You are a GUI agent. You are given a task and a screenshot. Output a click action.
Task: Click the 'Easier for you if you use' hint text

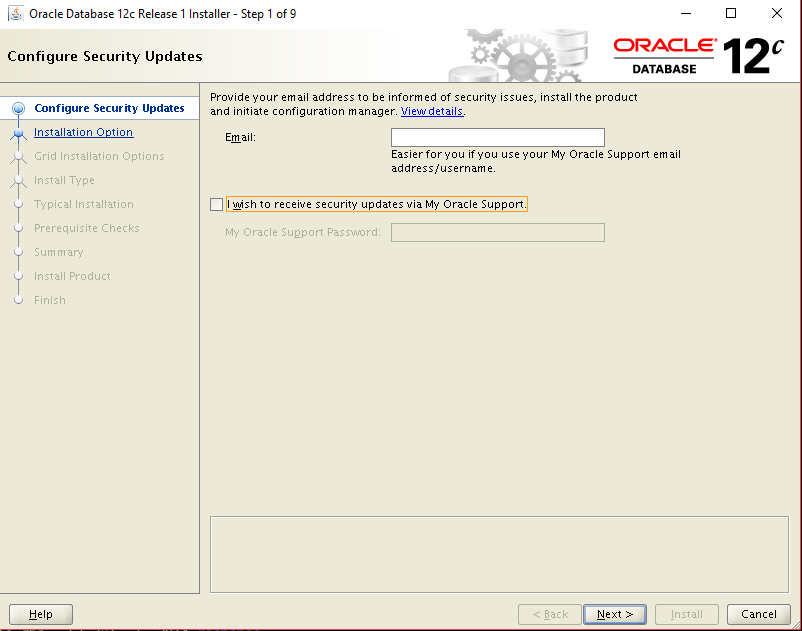pos(536,161)
